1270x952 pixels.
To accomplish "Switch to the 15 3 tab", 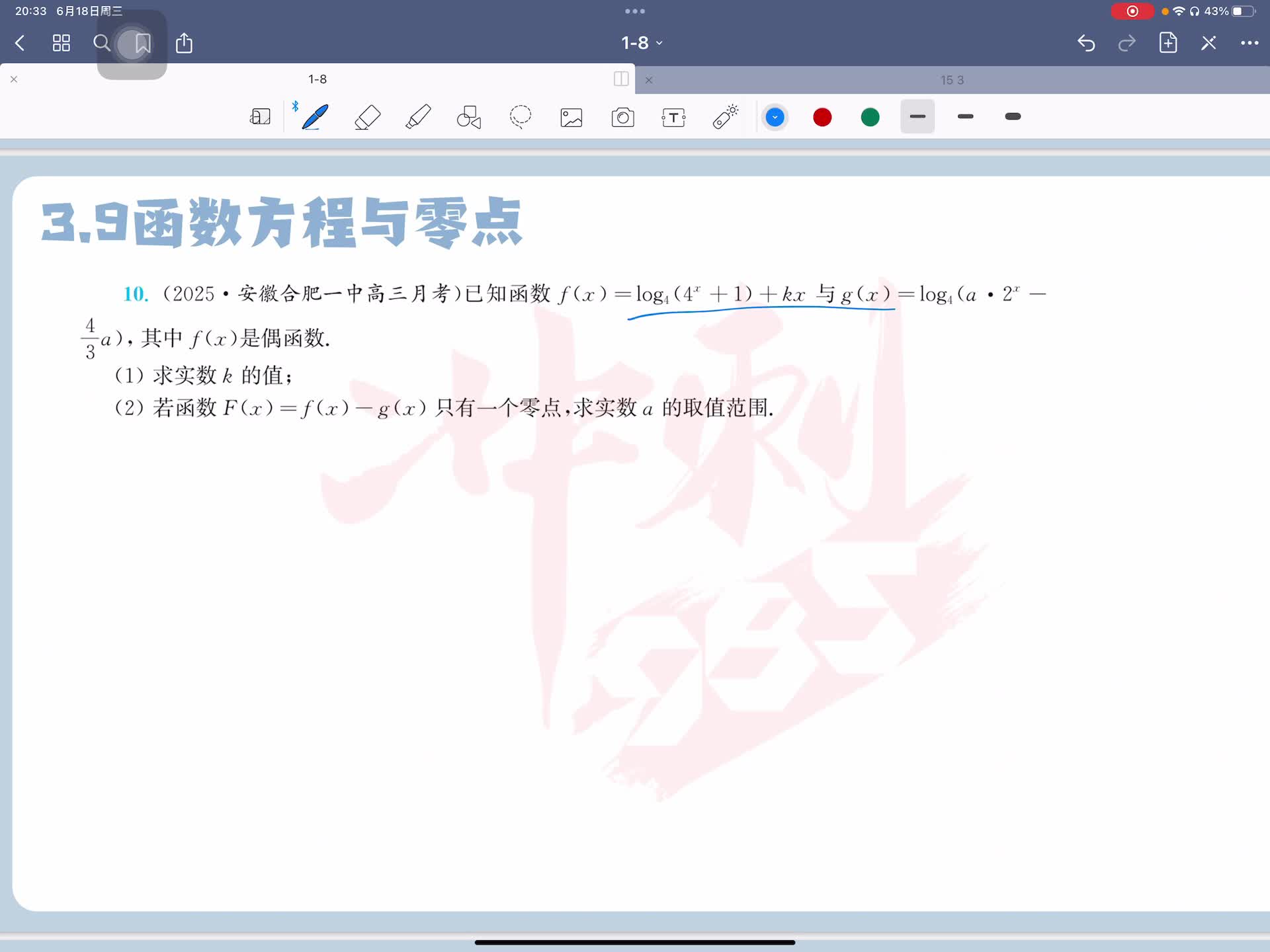I will [x=951, y=80].
